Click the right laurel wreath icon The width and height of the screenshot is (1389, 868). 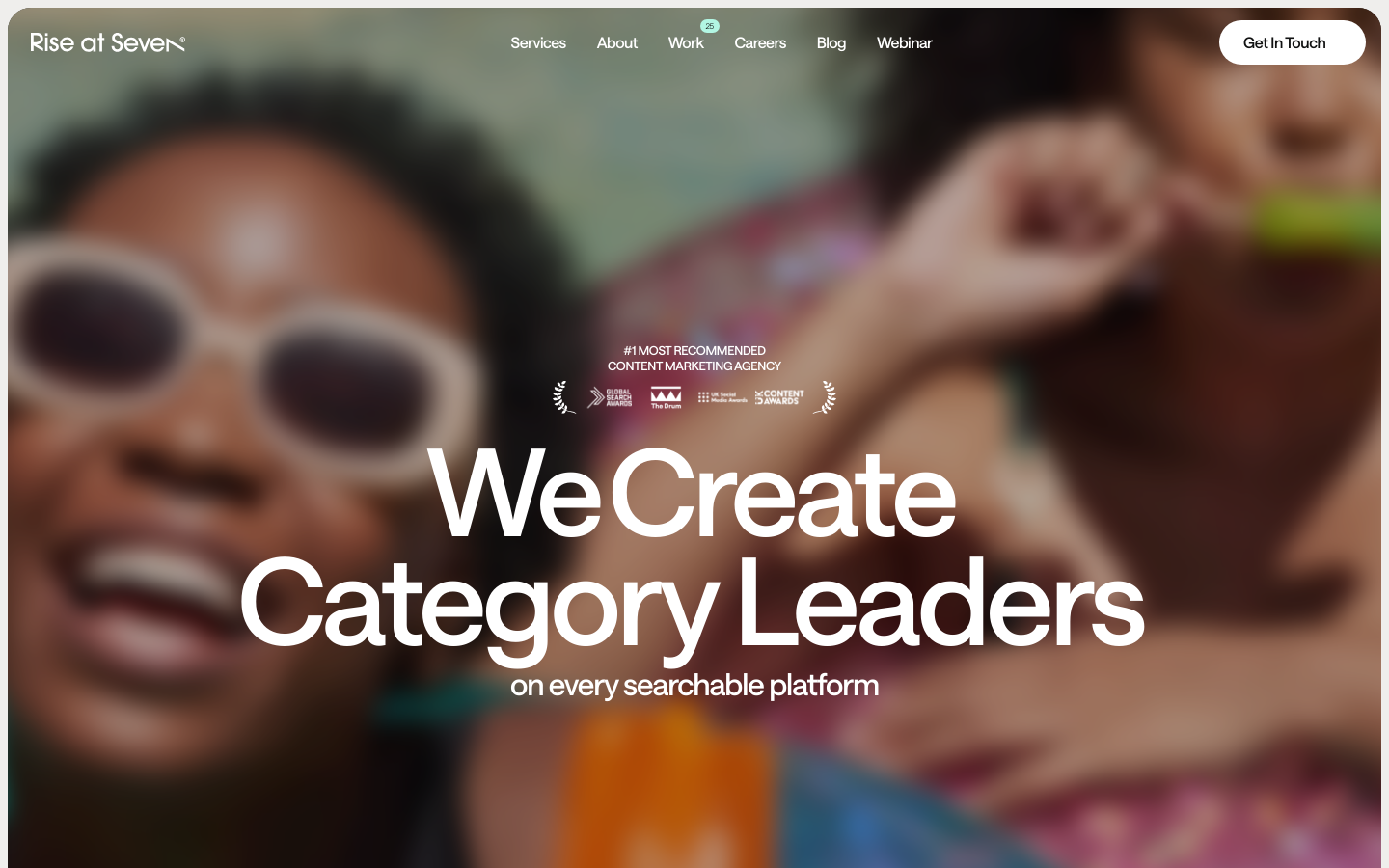click(x=825, y=397)
